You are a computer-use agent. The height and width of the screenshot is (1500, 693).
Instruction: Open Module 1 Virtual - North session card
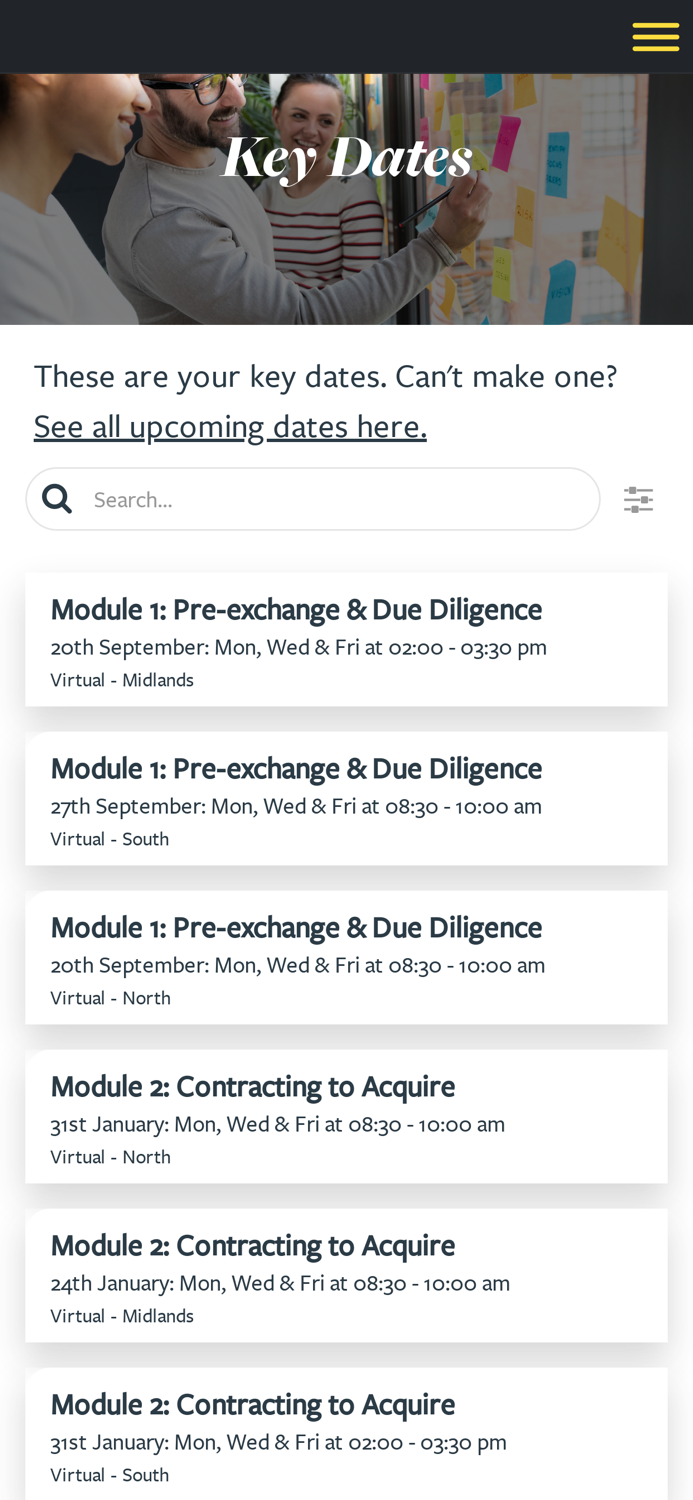point(346,958)
